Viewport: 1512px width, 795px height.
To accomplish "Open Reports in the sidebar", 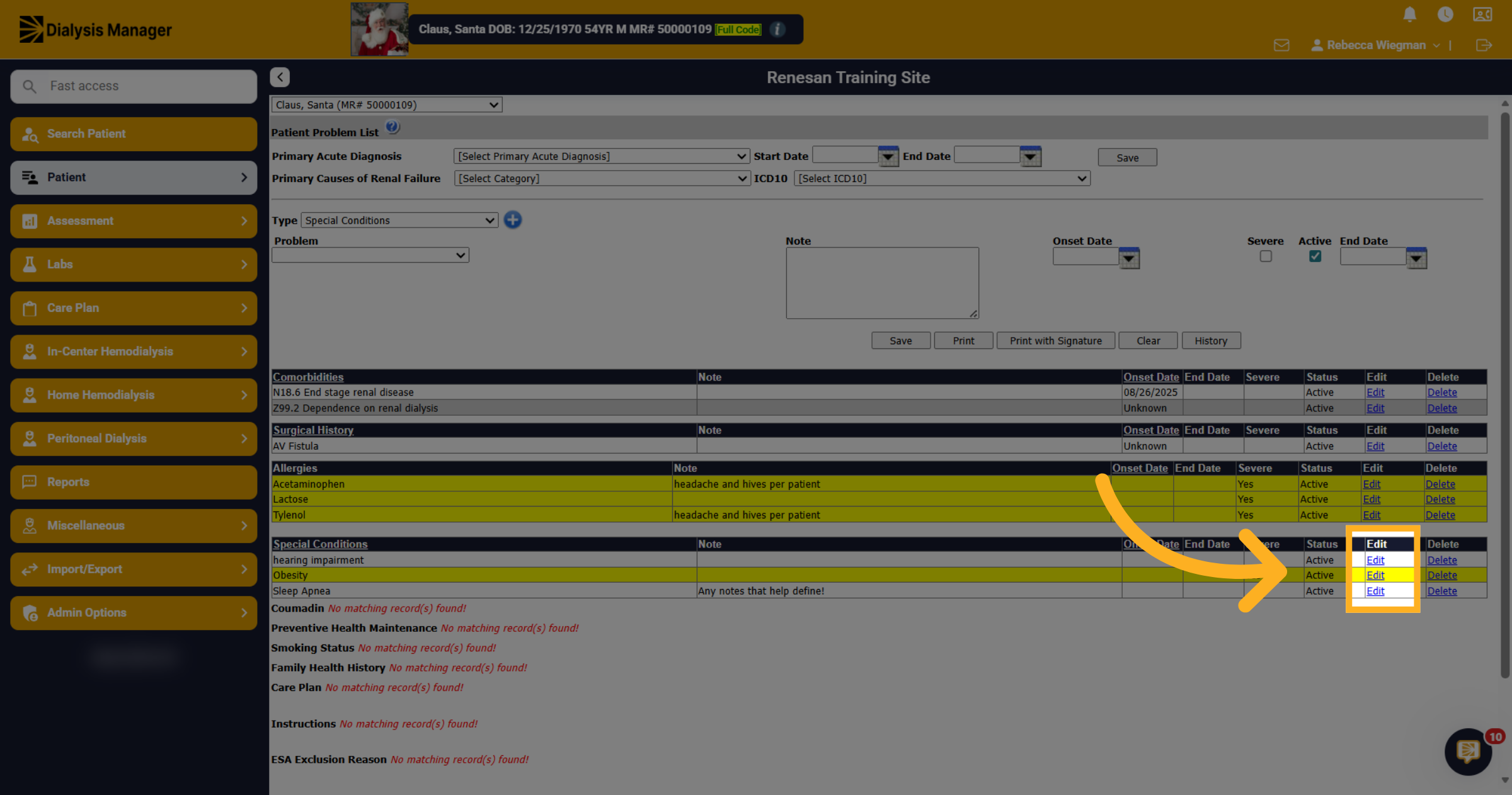I will tap(134, 482).
